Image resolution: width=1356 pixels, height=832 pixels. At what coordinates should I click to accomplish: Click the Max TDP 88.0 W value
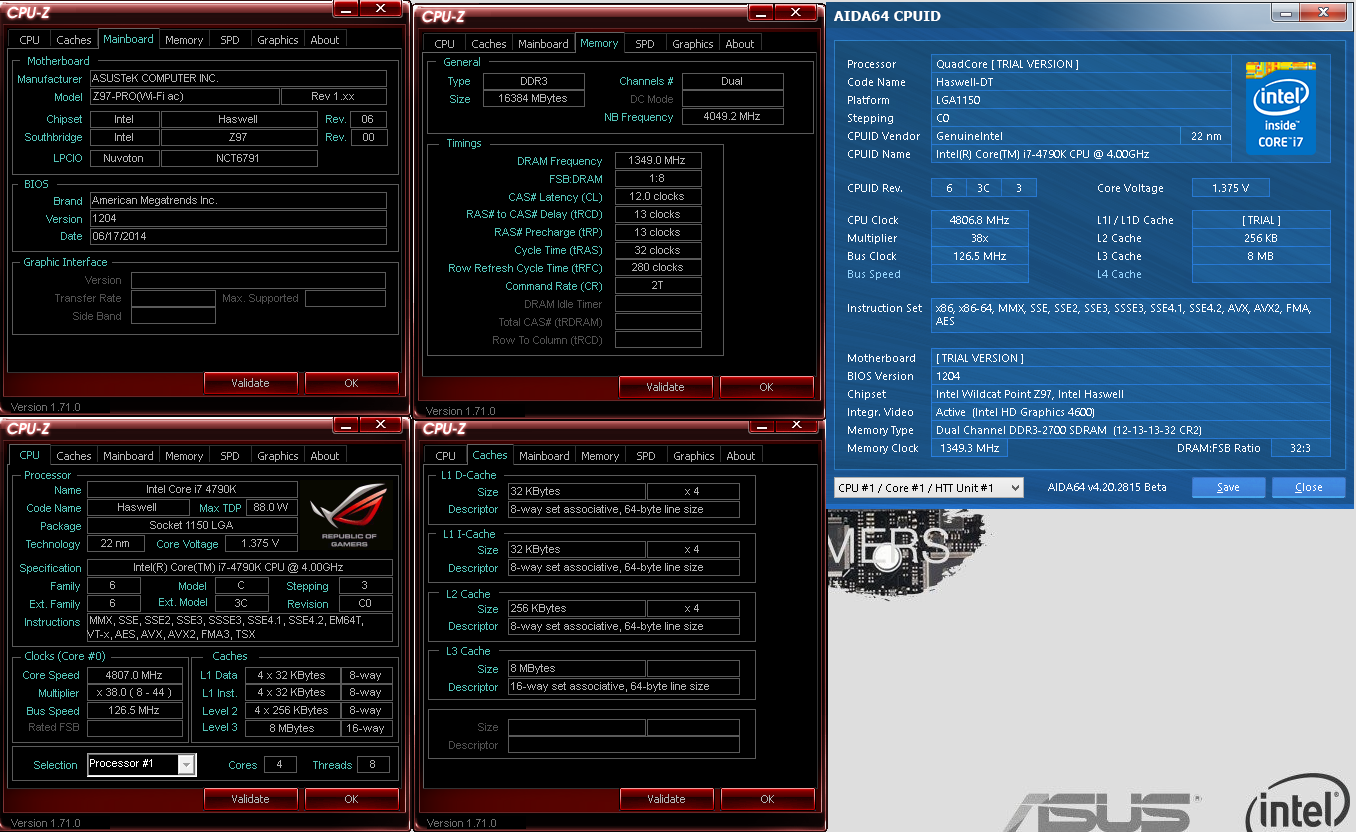click(x=272, y=508)
